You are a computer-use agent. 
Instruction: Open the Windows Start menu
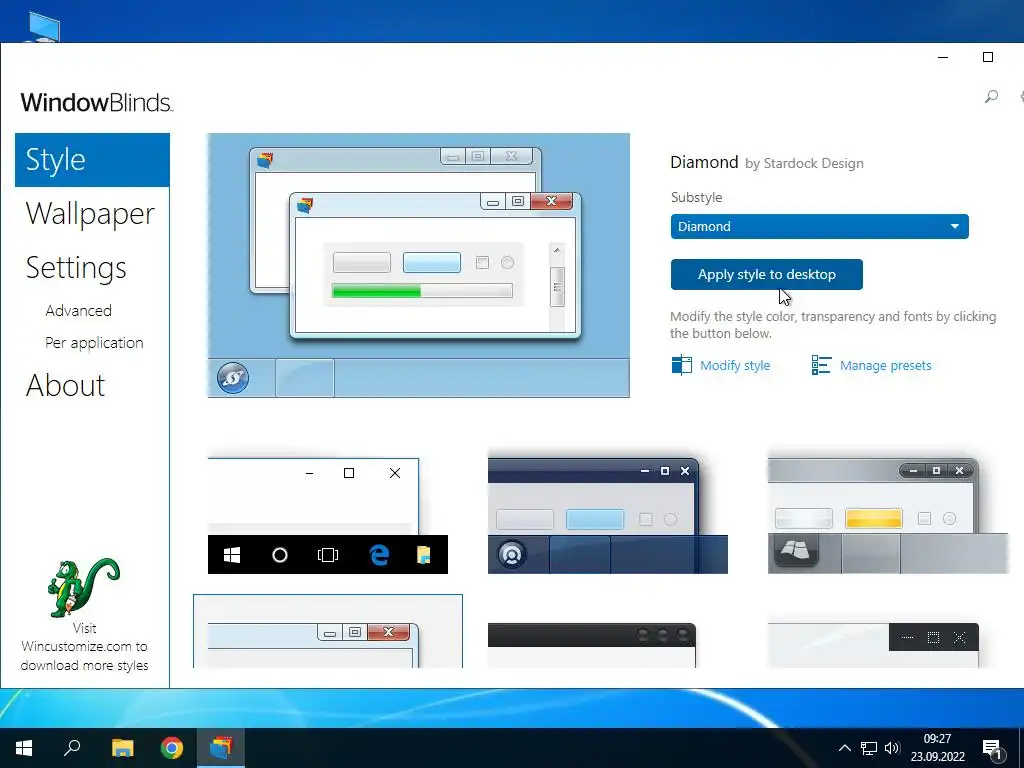click(x=24, y=748)
